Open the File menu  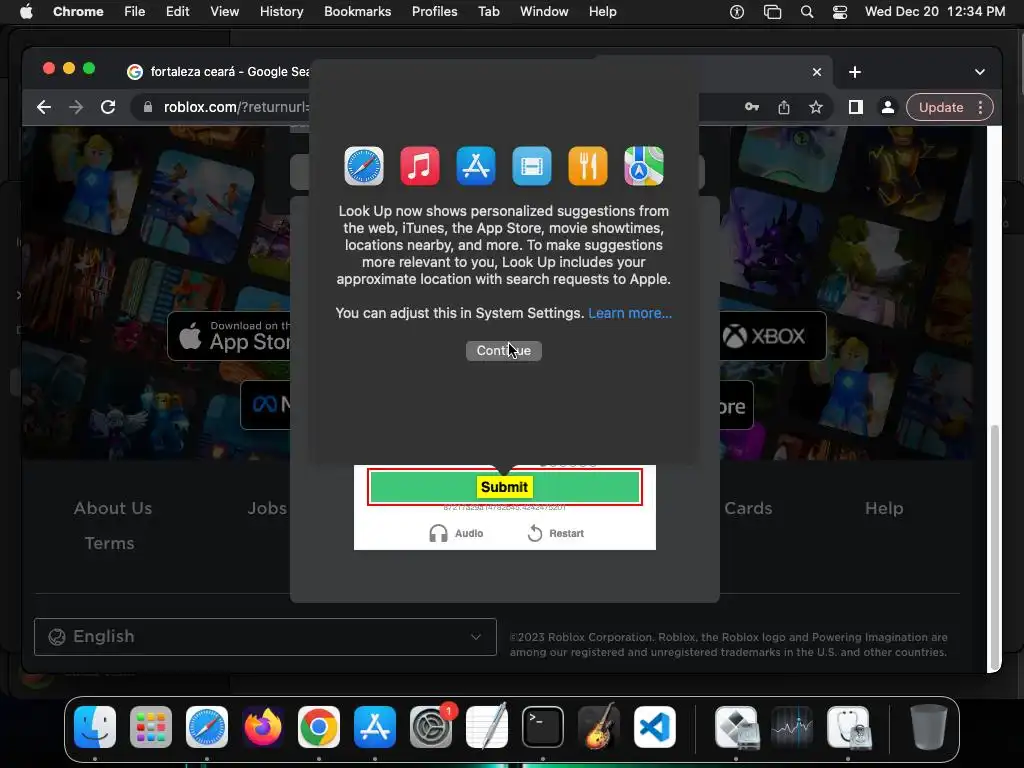coord(135,12)
